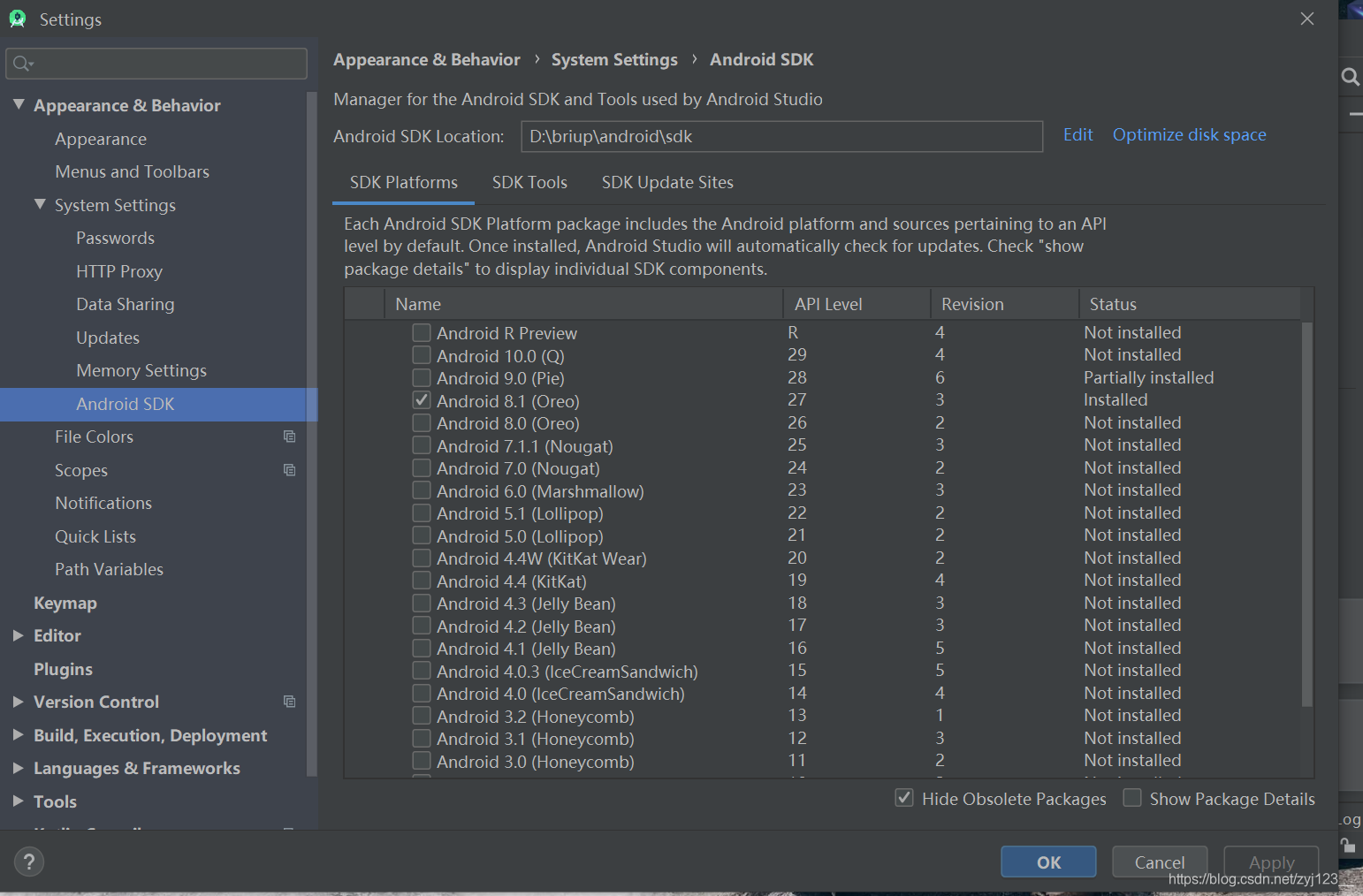Viewport: 1363px width, 896px height.
Task: Switch to the SDK Tools tab
Action: [x=529, y=183]
